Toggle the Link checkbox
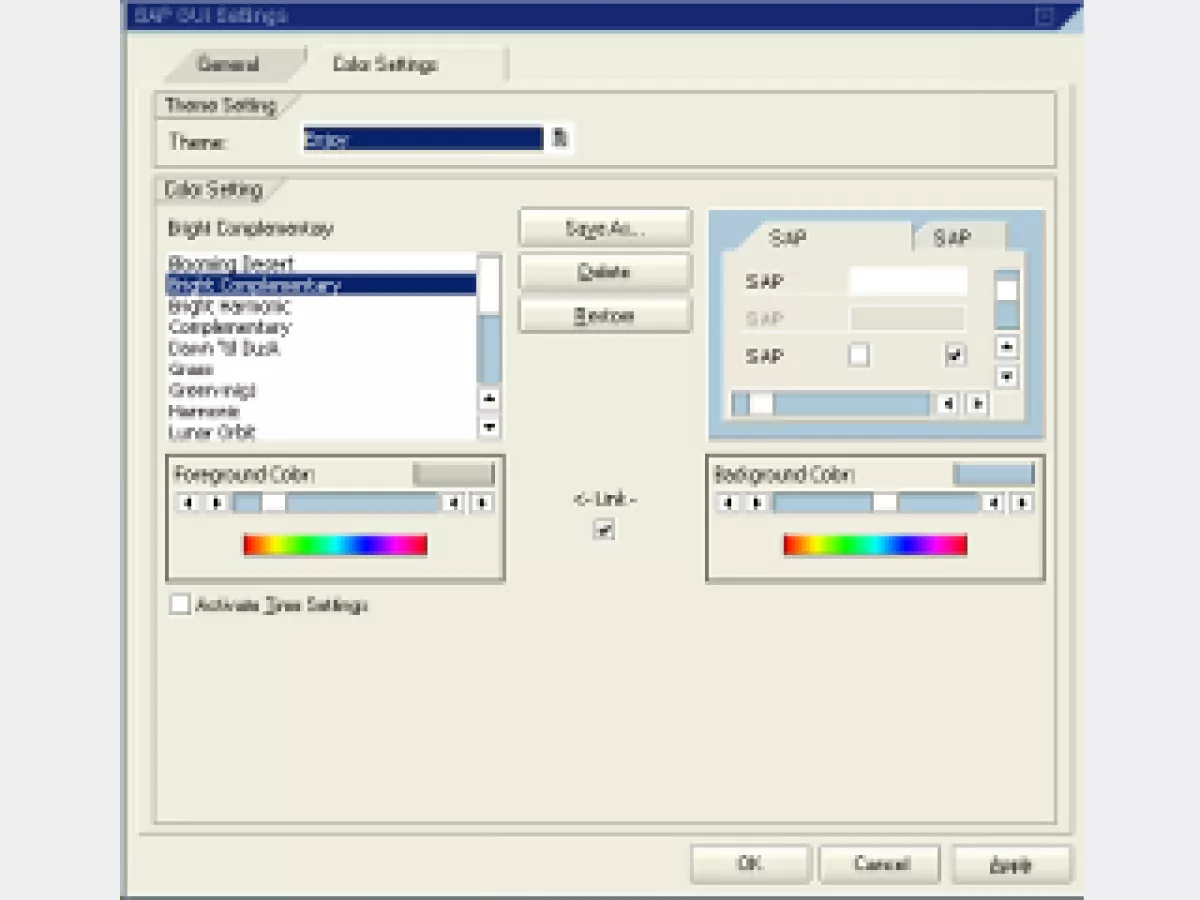The width and height of the screenshot is (1200, 900). pyautogui.click(x=604, y=531)
